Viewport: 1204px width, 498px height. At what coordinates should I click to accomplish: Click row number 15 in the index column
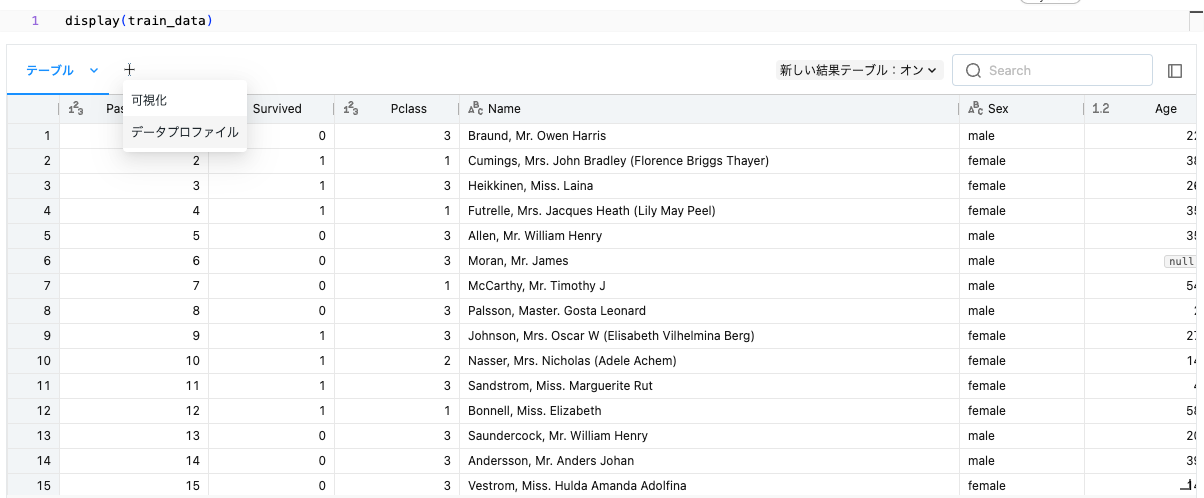pyautogui.click(x=34, y=485)
